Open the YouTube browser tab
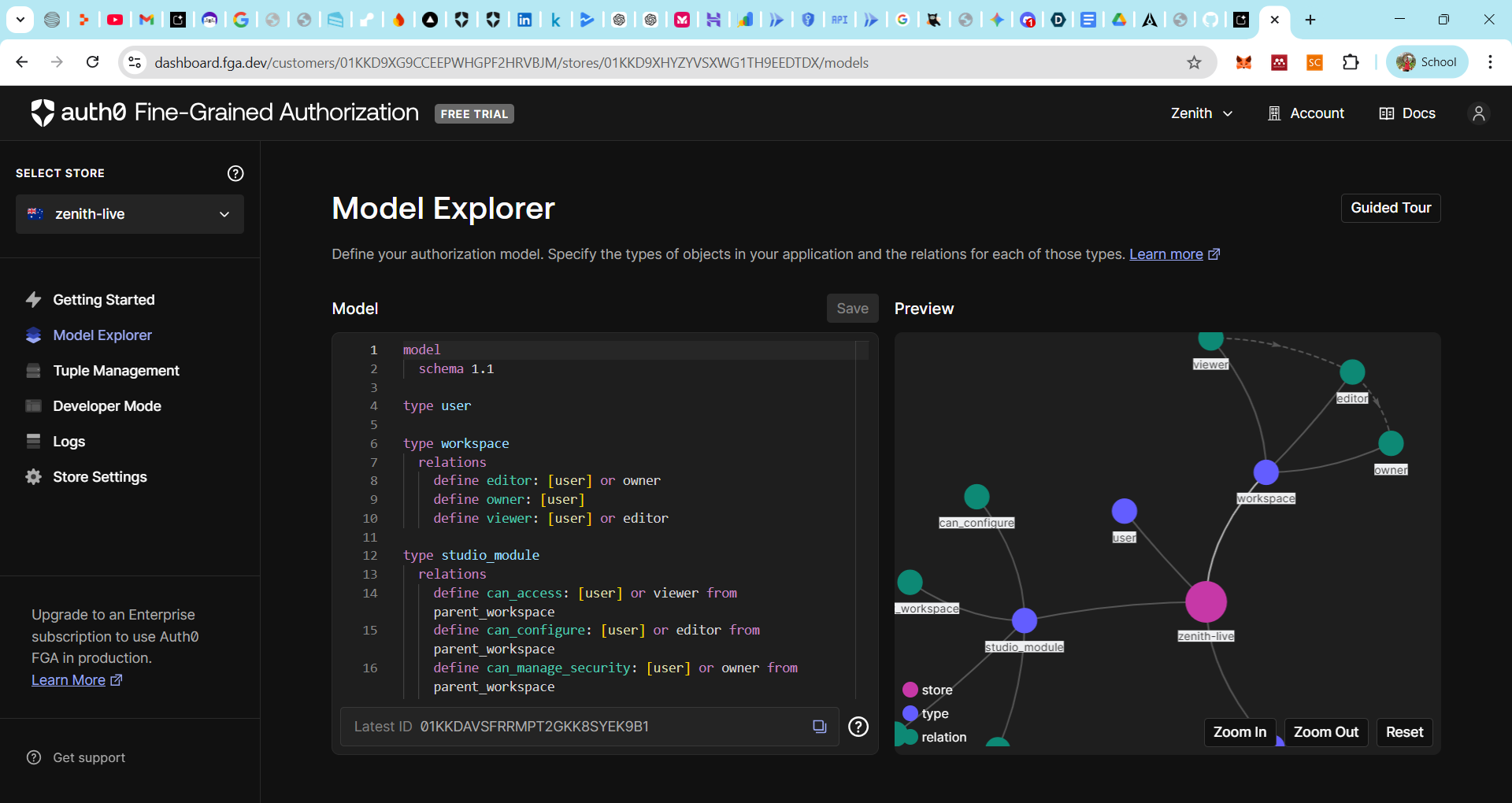Screen dimensions: 1512x803 (x=115, y=20)
